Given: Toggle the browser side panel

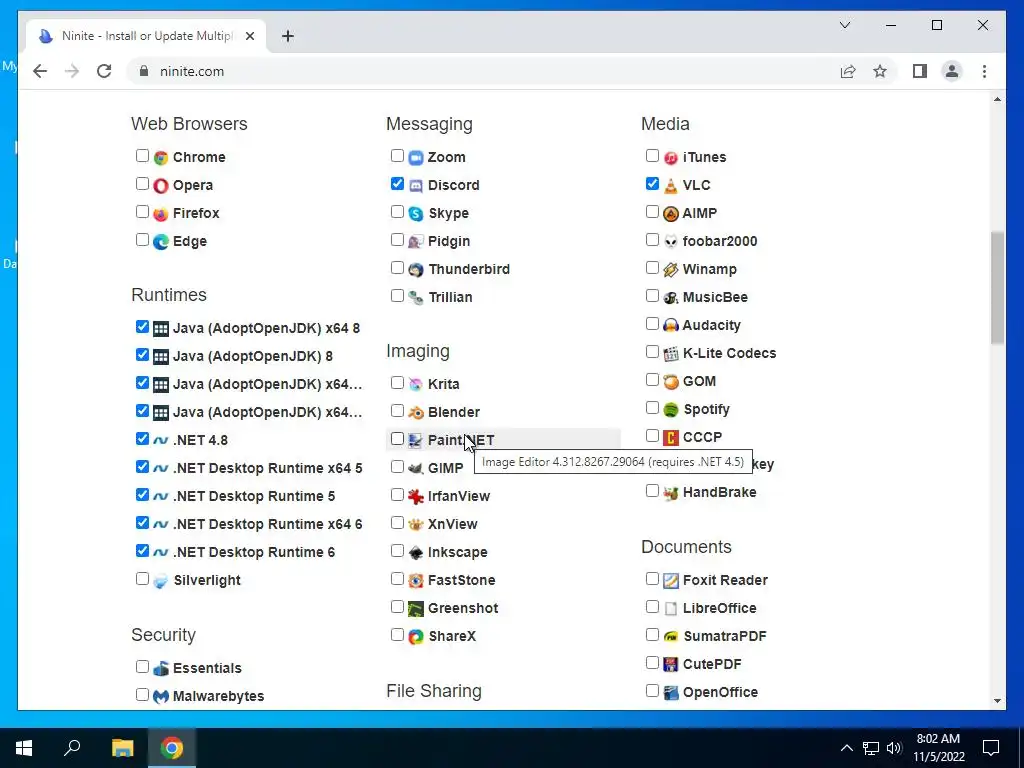Looking at the screenshot, I should (x=920, y=71).
